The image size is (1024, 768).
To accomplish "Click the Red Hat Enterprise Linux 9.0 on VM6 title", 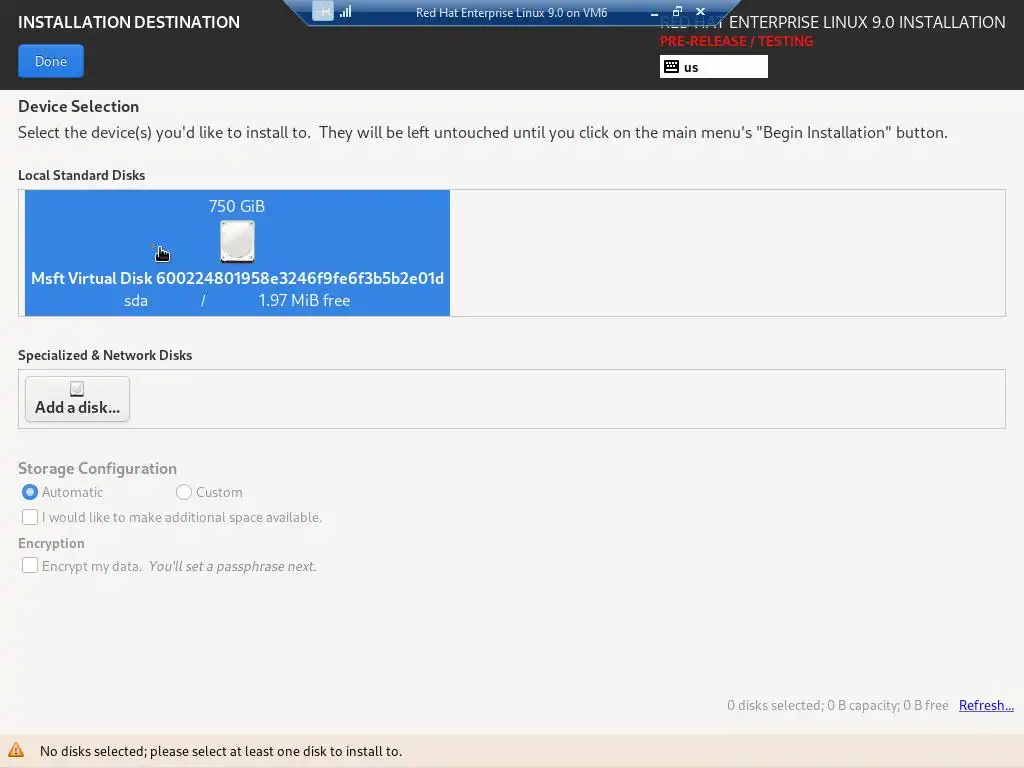I will [511, 12].
